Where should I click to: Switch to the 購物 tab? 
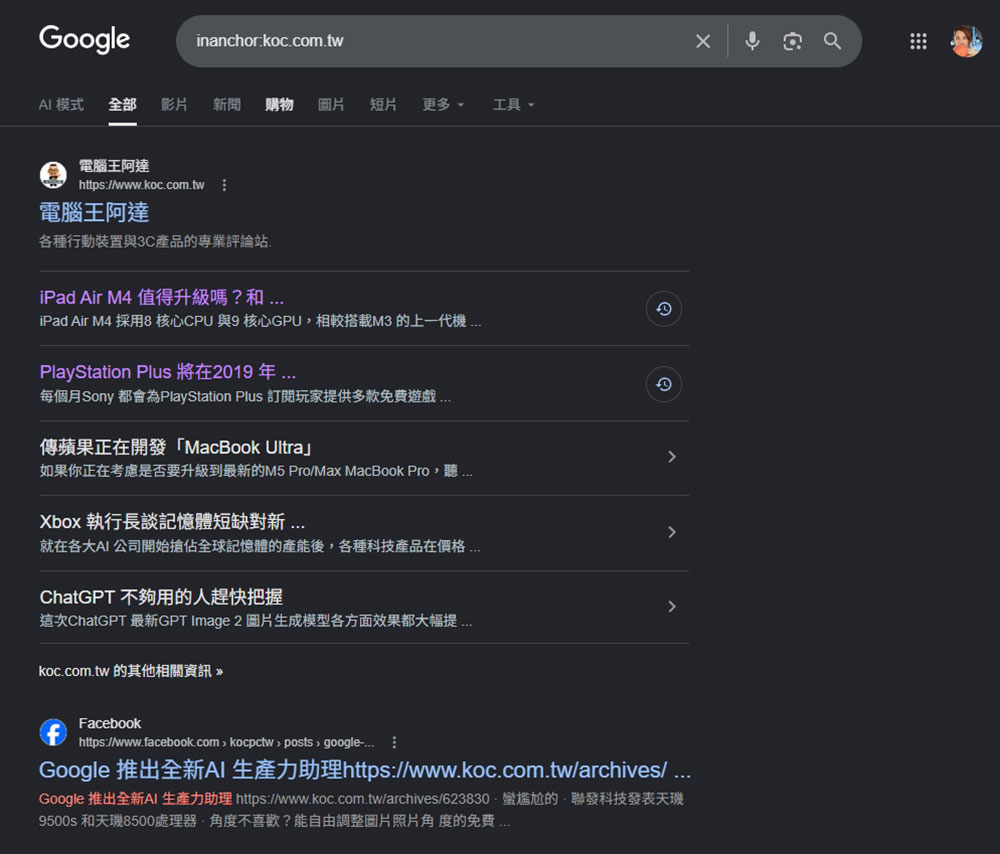(279, 105)
